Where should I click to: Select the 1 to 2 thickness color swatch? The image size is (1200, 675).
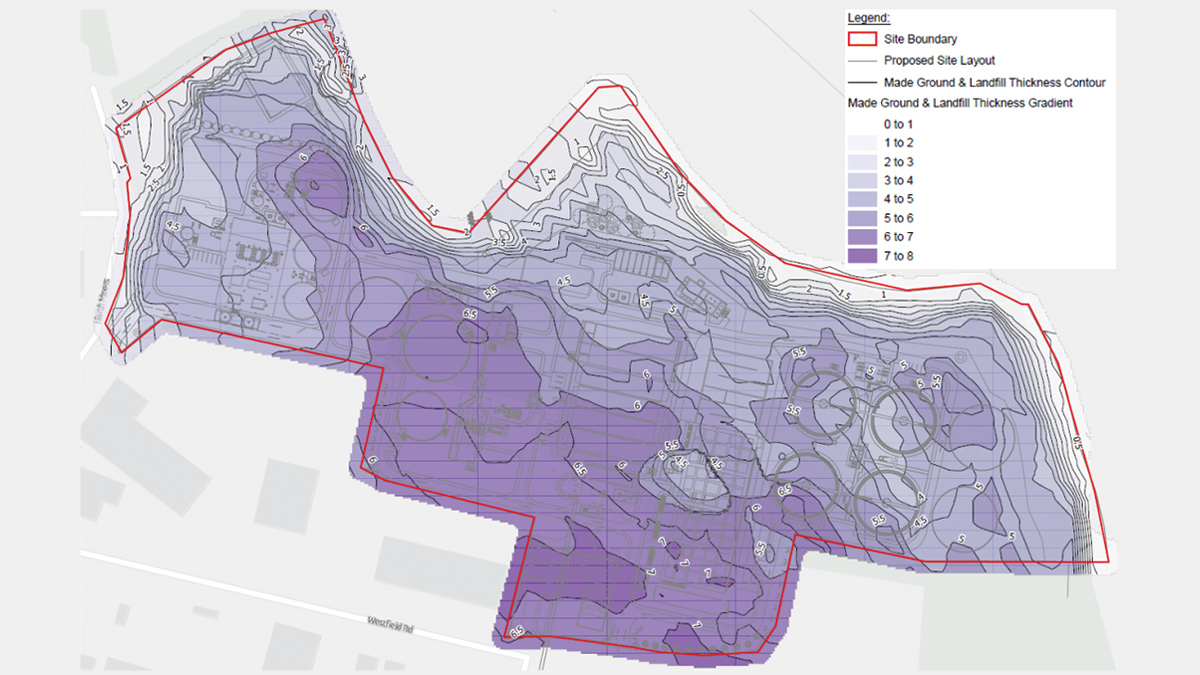pyautogui.click(x=860, y=143)
